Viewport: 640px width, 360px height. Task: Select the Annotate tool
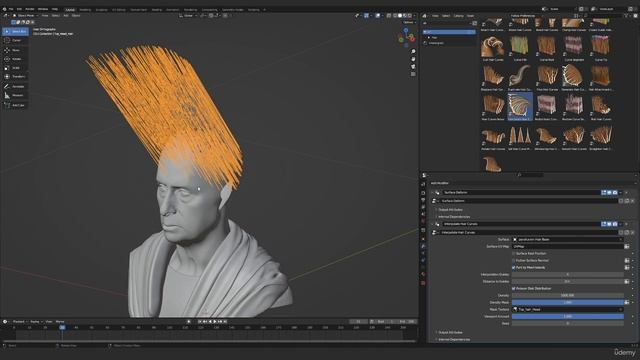click(15, 87)
